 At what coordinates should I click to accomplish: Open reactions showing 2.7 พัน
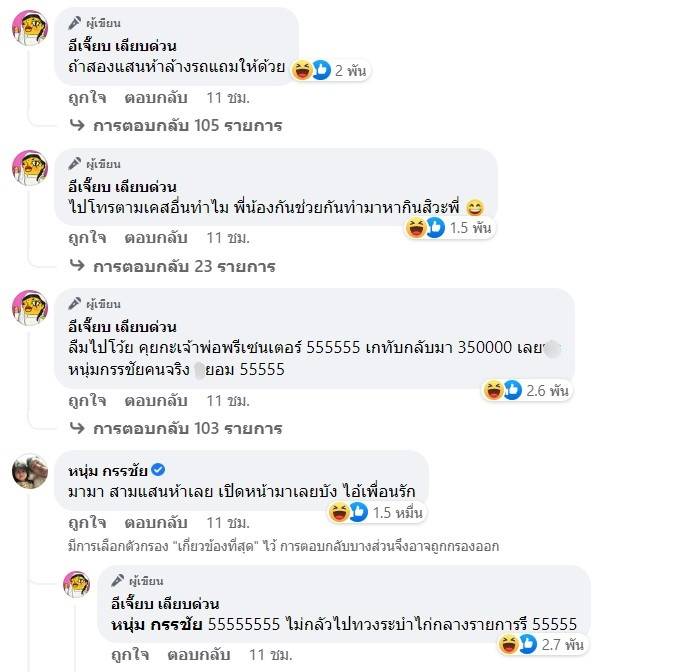coord(542,644)
